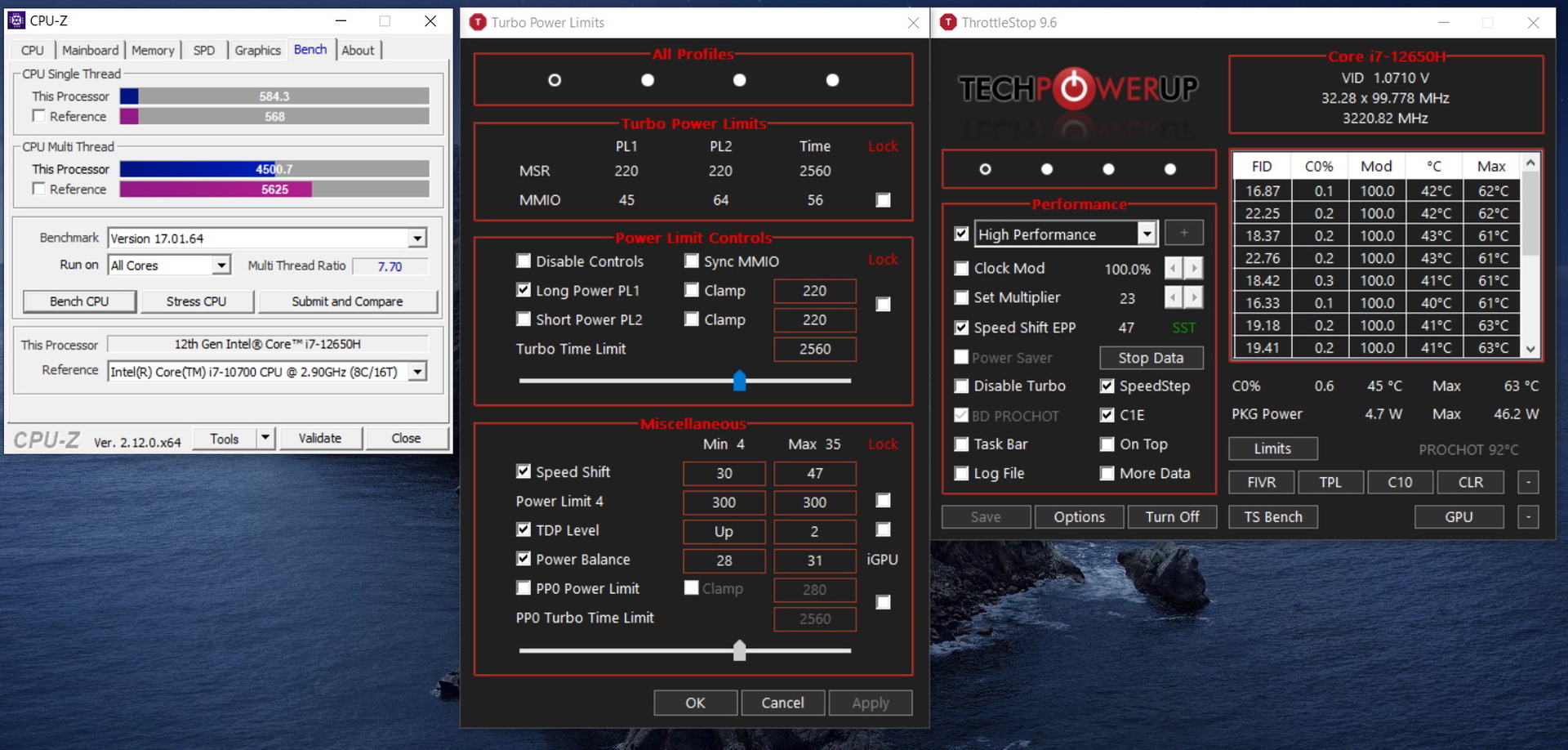Viewport: 1568px width, 750px height.
Task: Switch to the SPD tab
Action: (204, 50)
